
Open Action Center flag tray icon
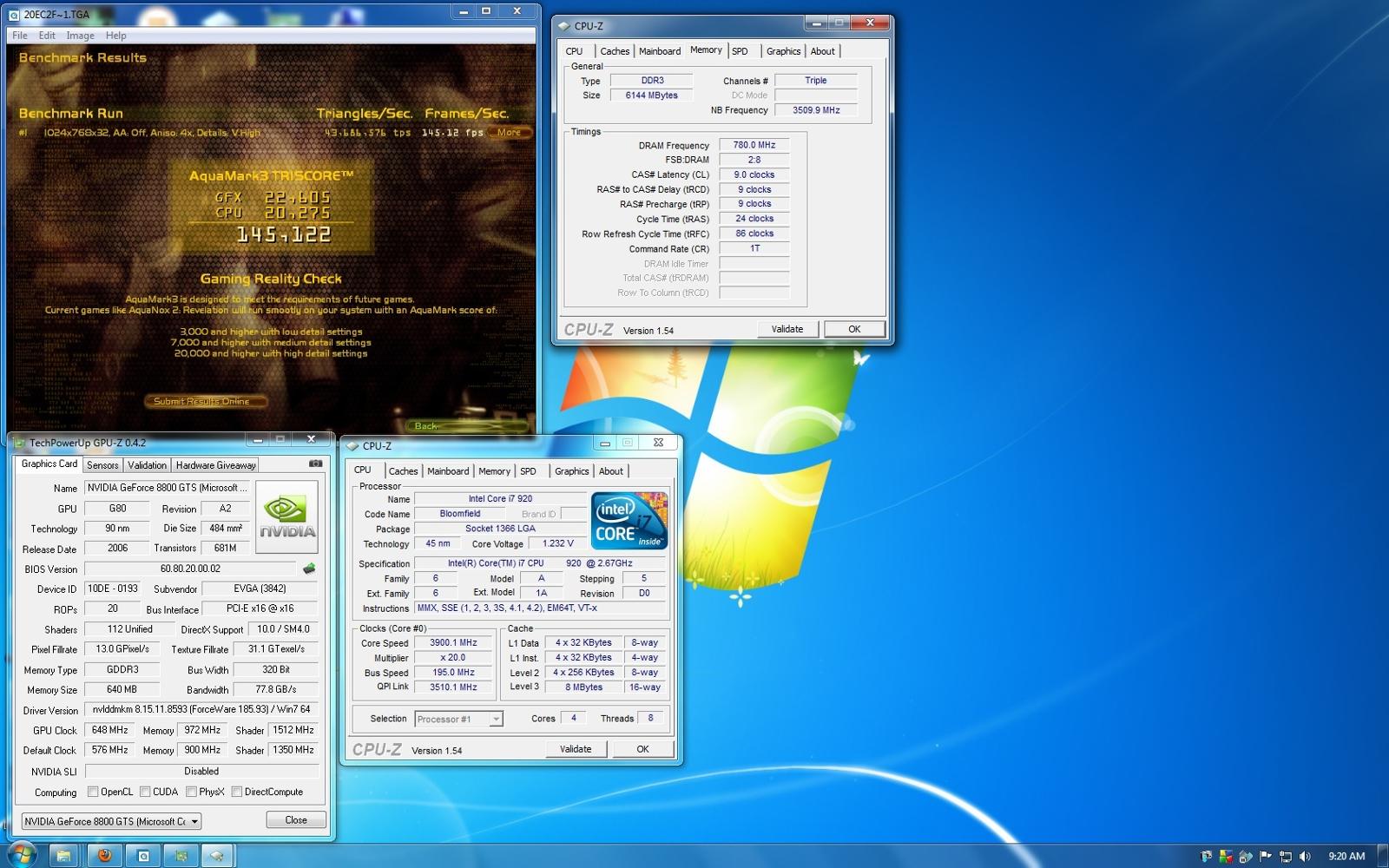tap(1265, 856)
